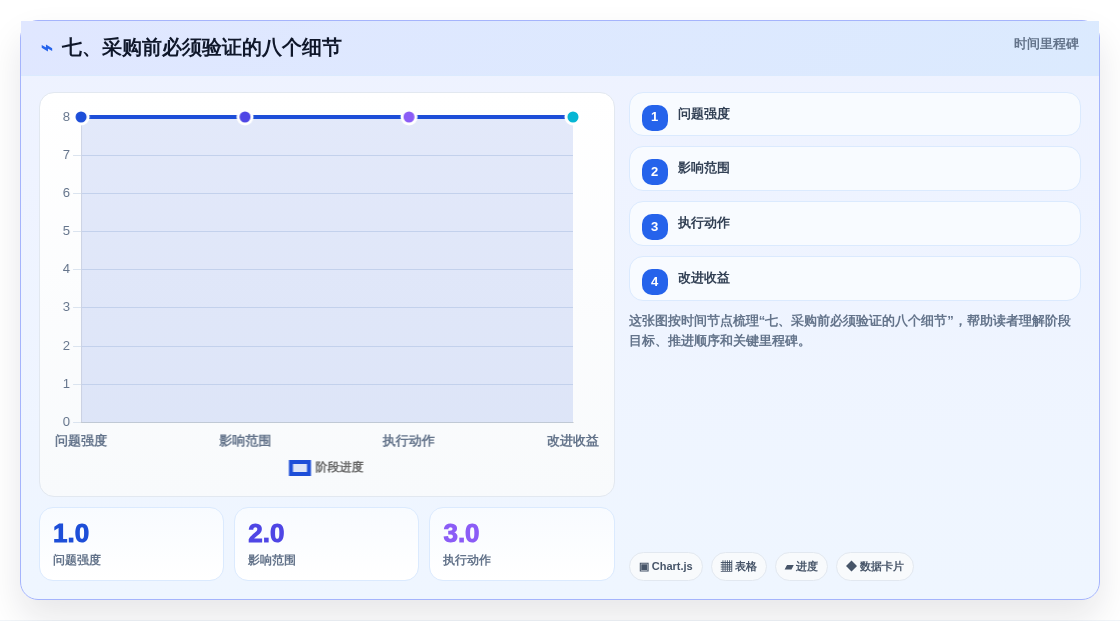Open the 改进收益 milestone row
The image size is (1120, 621).
tap(854, 279)
